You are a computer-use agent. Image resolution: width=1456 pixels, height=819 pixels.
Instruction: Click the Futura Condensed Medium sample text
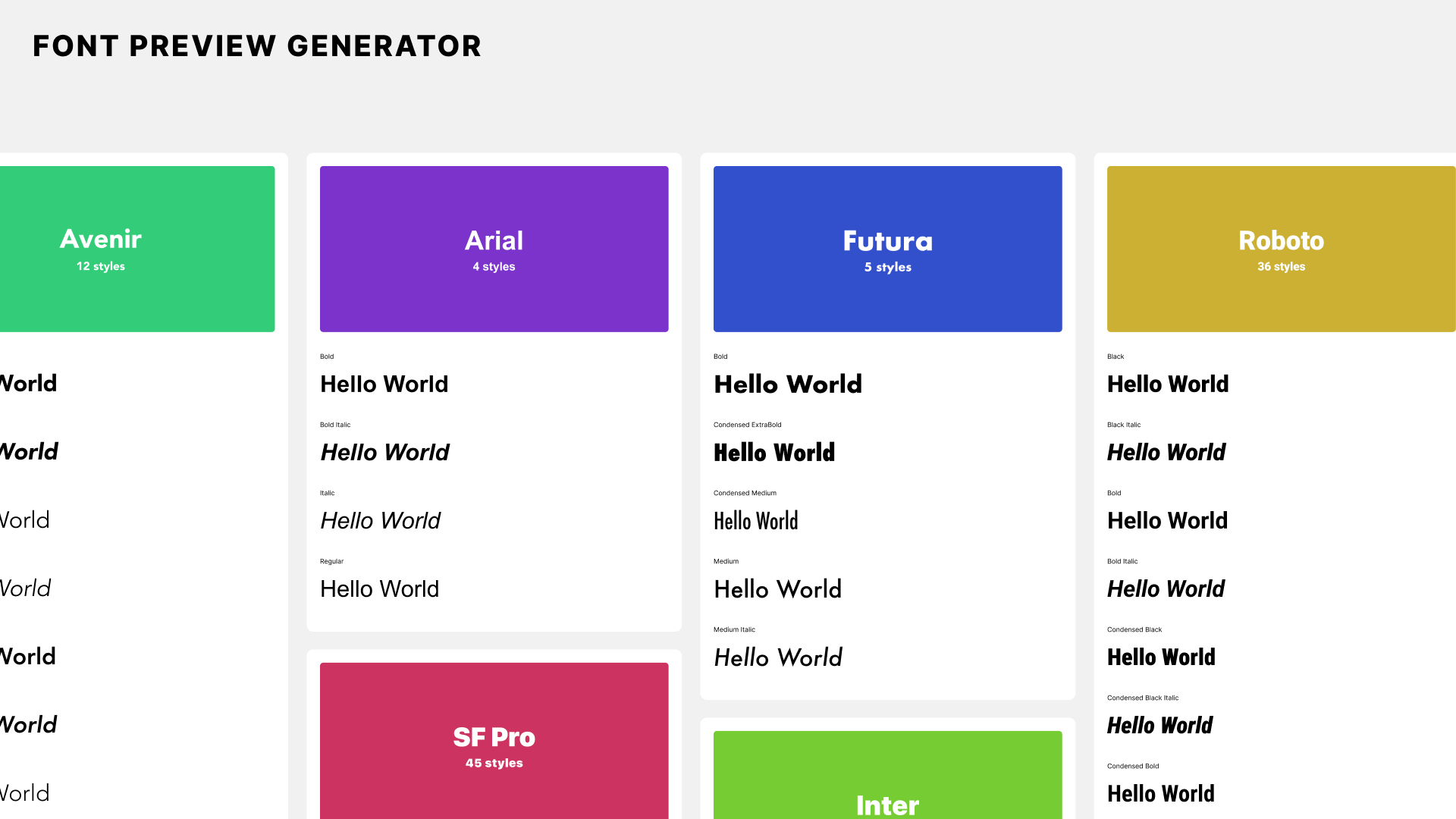click(756, 520)
